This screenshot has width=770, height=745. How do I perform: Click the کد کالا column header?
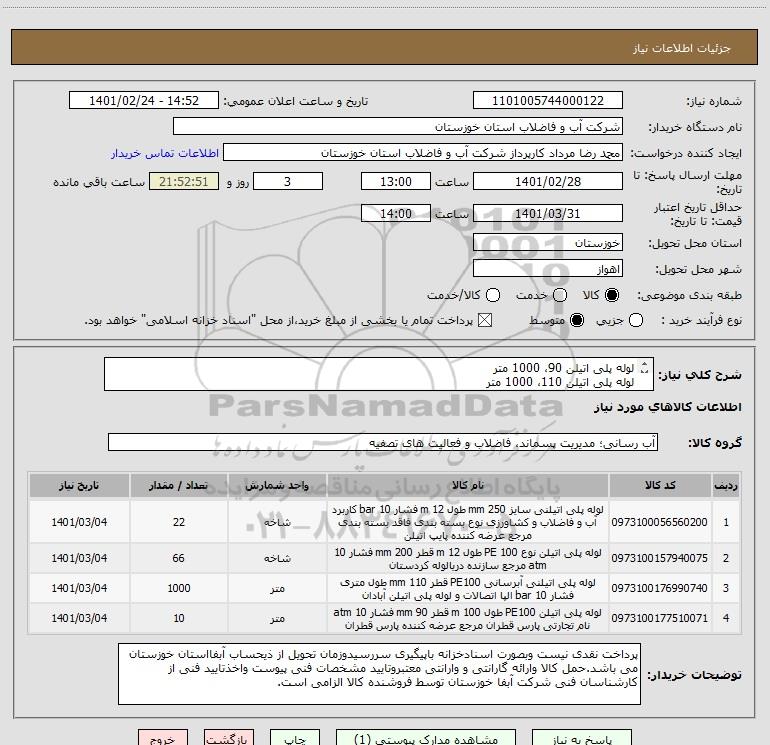coord(660,485)
